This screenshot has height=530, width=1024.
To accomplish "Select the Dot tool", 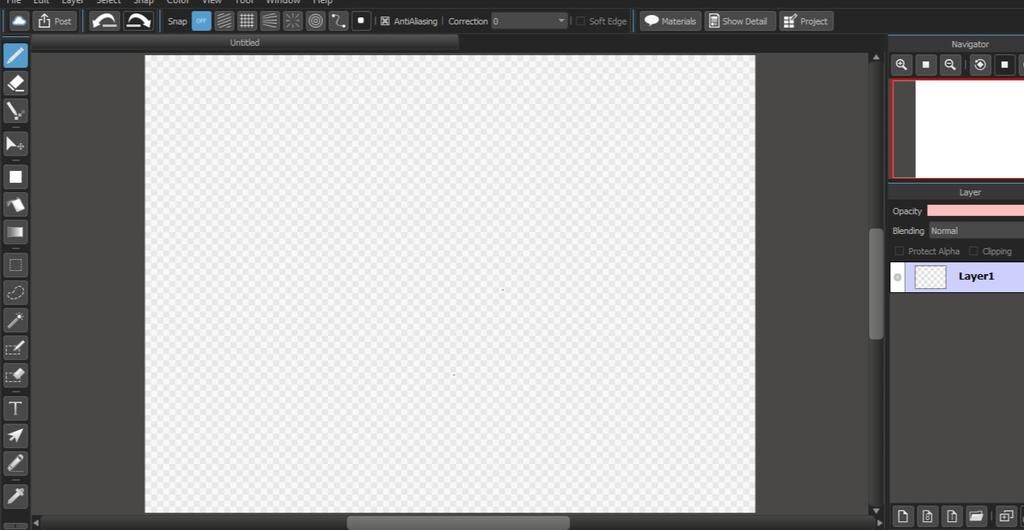I will coord(16,111).
